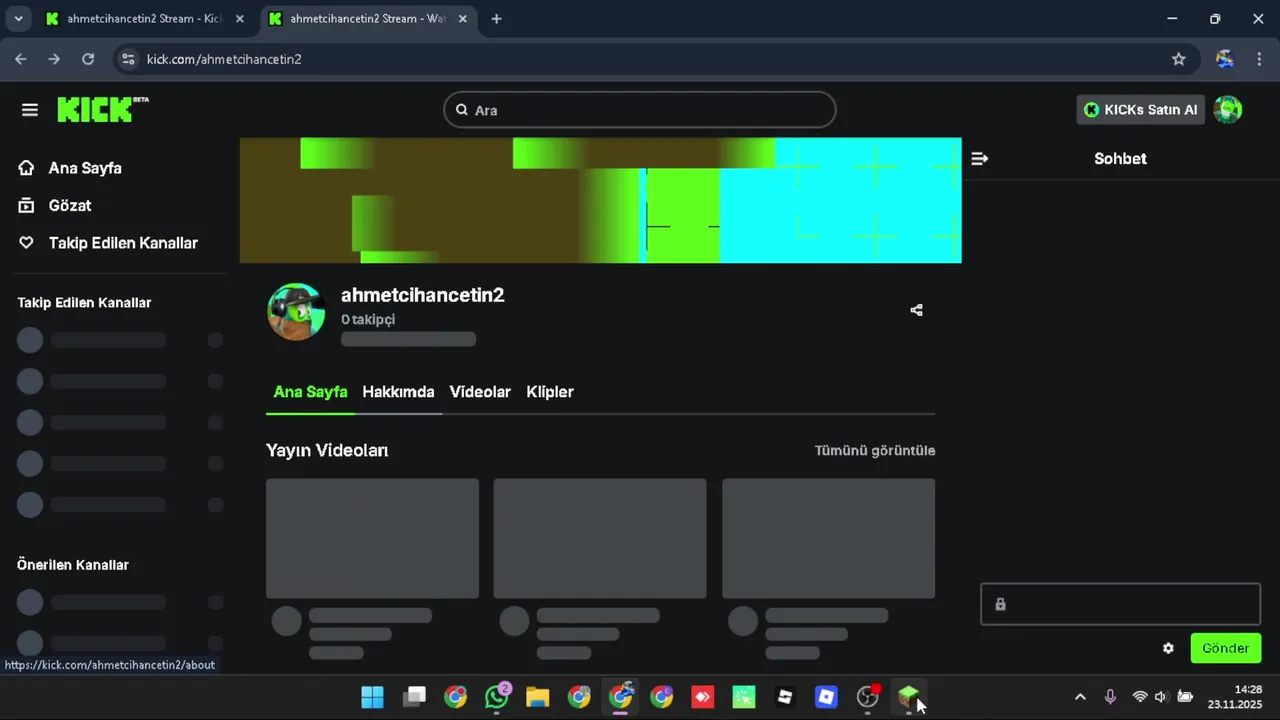Open File Explorer from the taskbar
1280x720 pixels.
point(538,697)
